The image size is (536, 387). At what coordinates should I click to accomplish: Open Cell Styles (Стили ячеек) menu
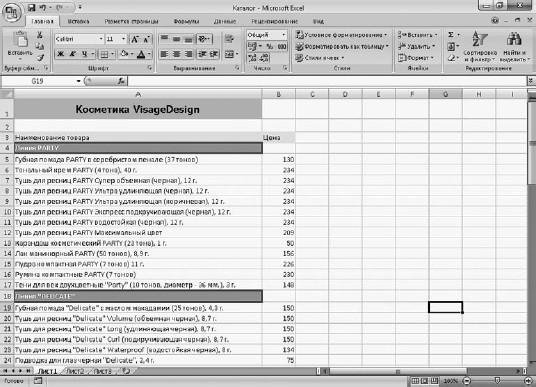coord(320,58)
